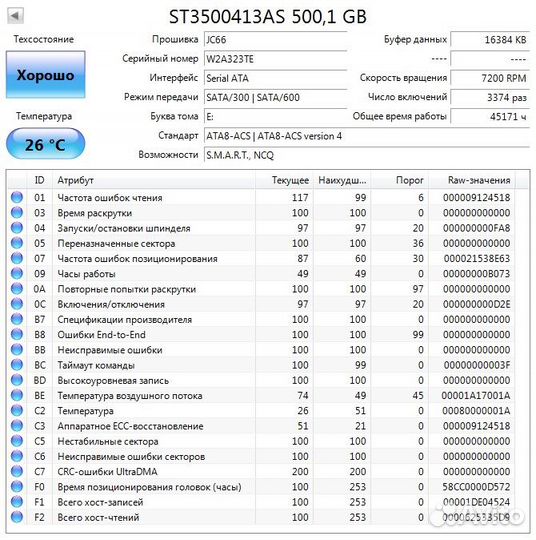Image resolution: width=536 pixels, height=540 pixels.
Task: Click the Буква тома field E:
Action: [x=276, y=117]
